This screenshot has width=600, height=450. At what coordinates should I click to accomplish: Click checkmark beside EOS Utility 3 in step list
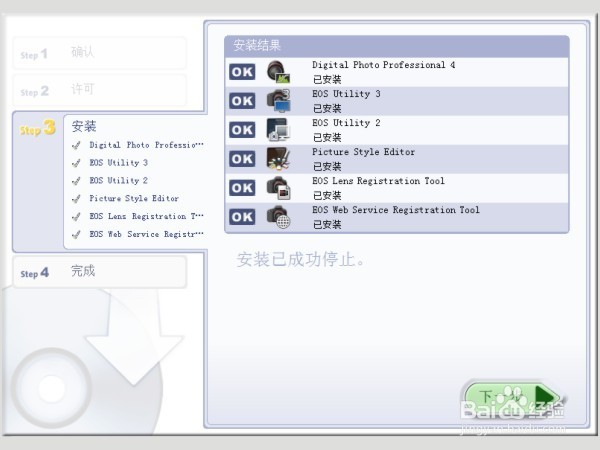[77, 163]
